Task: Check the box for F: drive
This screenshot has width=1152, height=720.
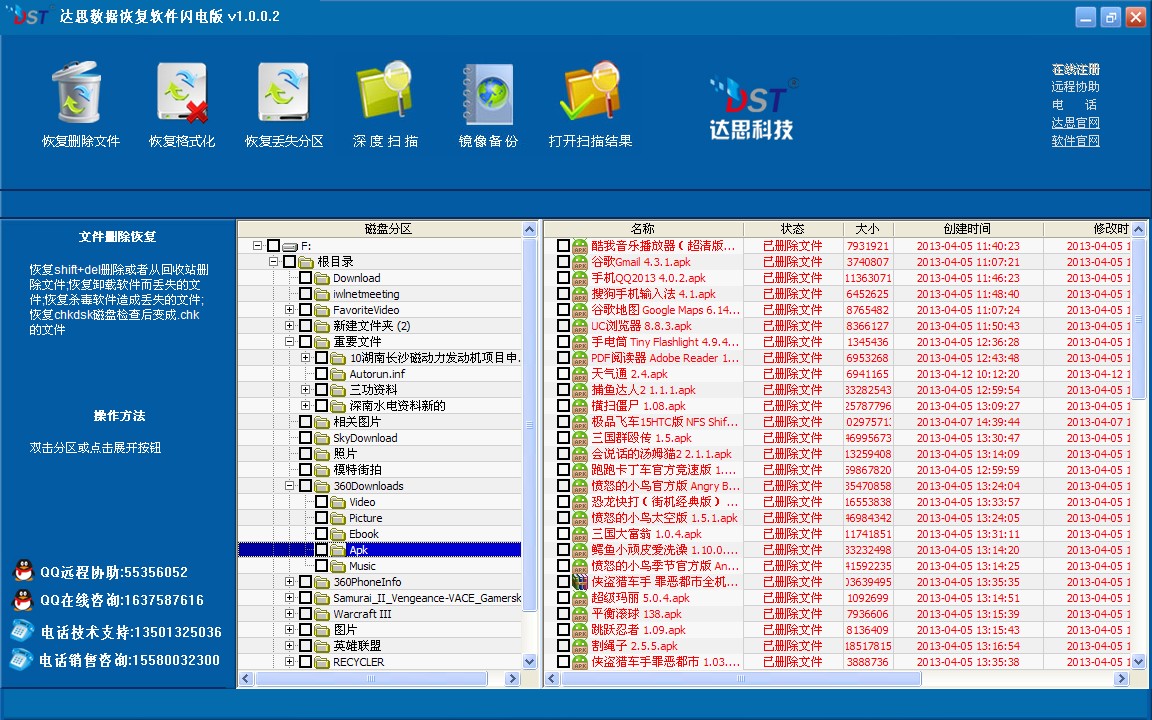Action: [x=273, y=245]
